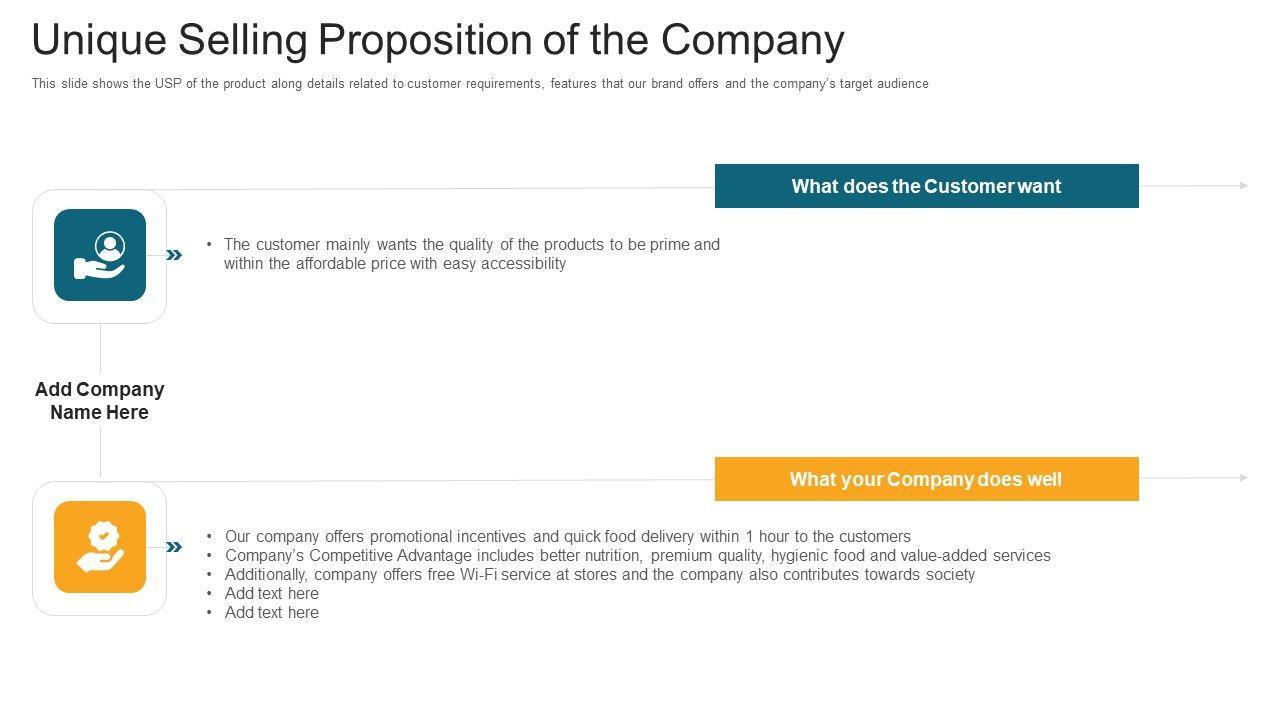Click arrowhead at end of bottom line
The height and width of the screenshot is (720, 1280).
pyautogui.click(x=1244, y=478)
